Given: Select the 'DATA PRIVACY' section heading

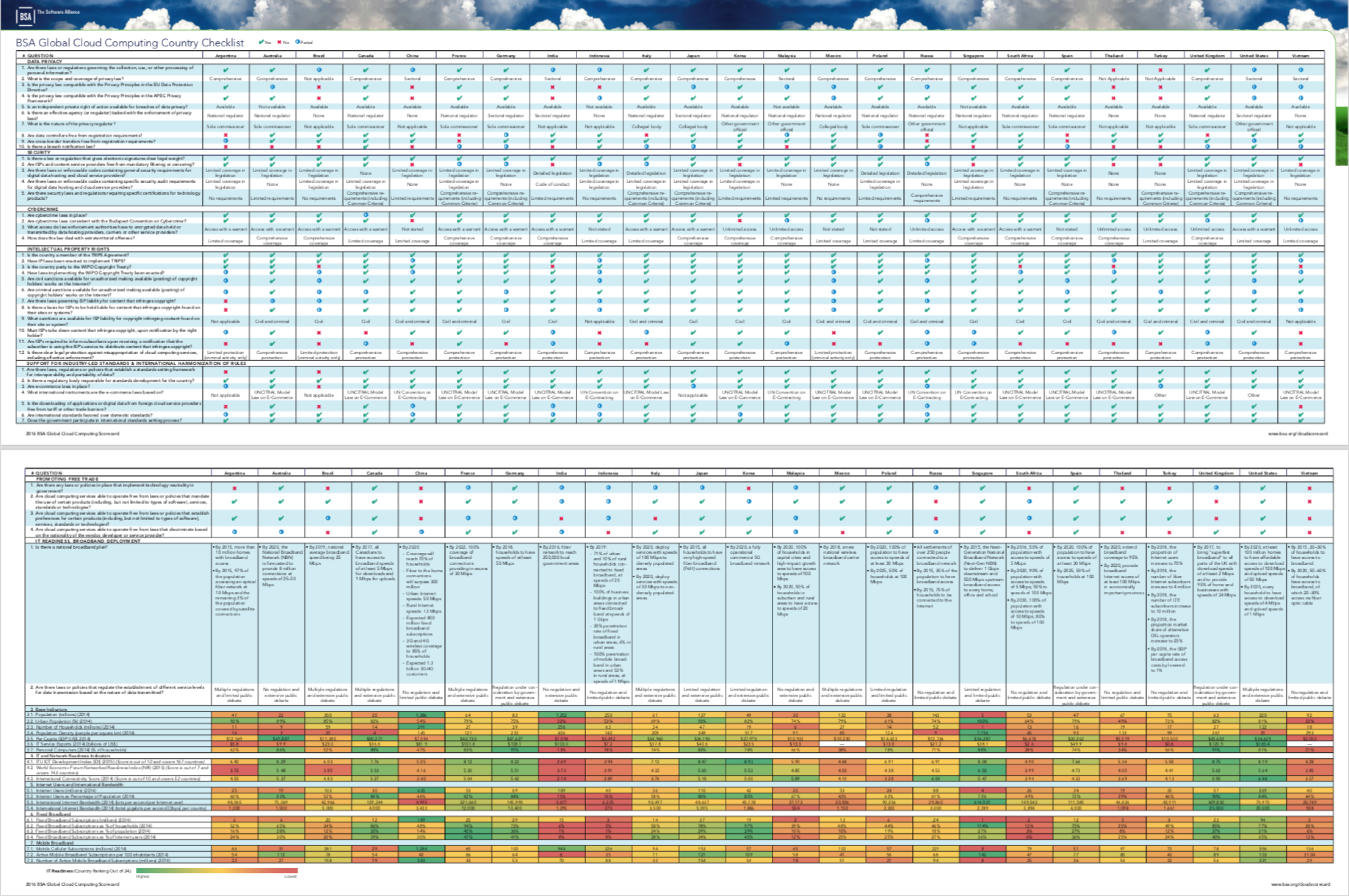Looking at the screenshot, I should coord(45,61).
